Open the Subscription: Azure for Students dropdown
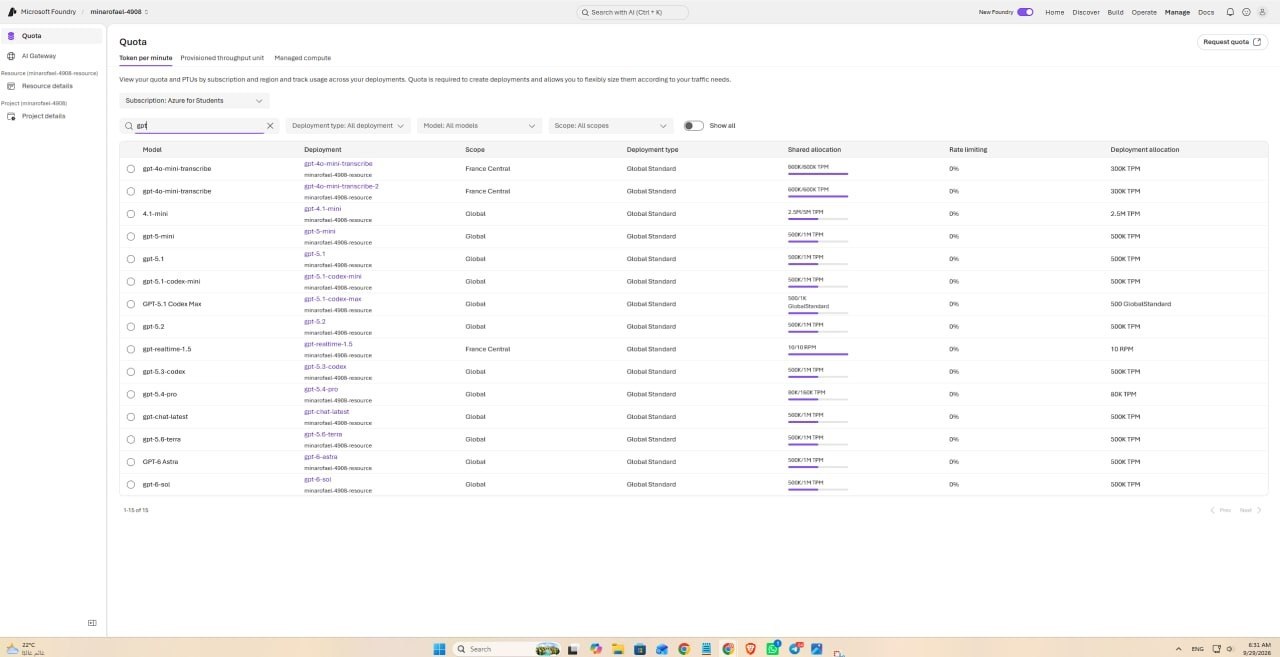This screenshot has height=657, width=1280. click(x=194, y=100)
